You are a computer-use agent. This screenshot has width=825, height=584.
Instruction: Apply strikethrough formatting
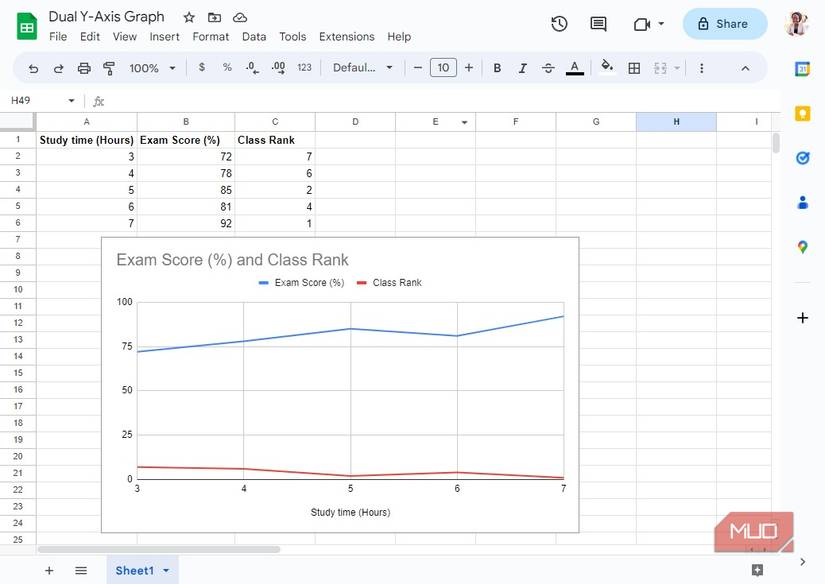point(548,67)
